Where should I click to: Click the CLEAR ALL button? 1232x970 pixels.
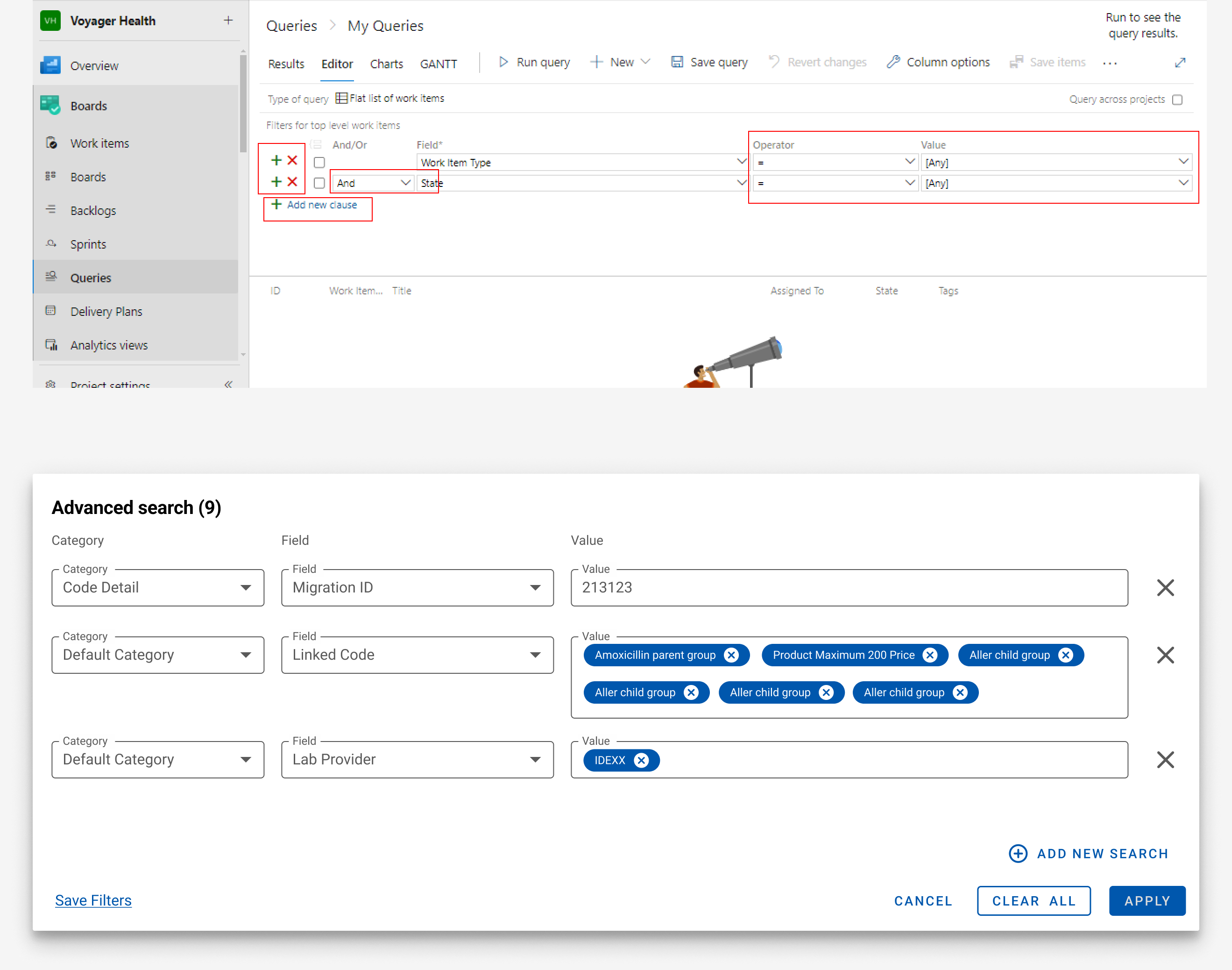click(1034, 901)
